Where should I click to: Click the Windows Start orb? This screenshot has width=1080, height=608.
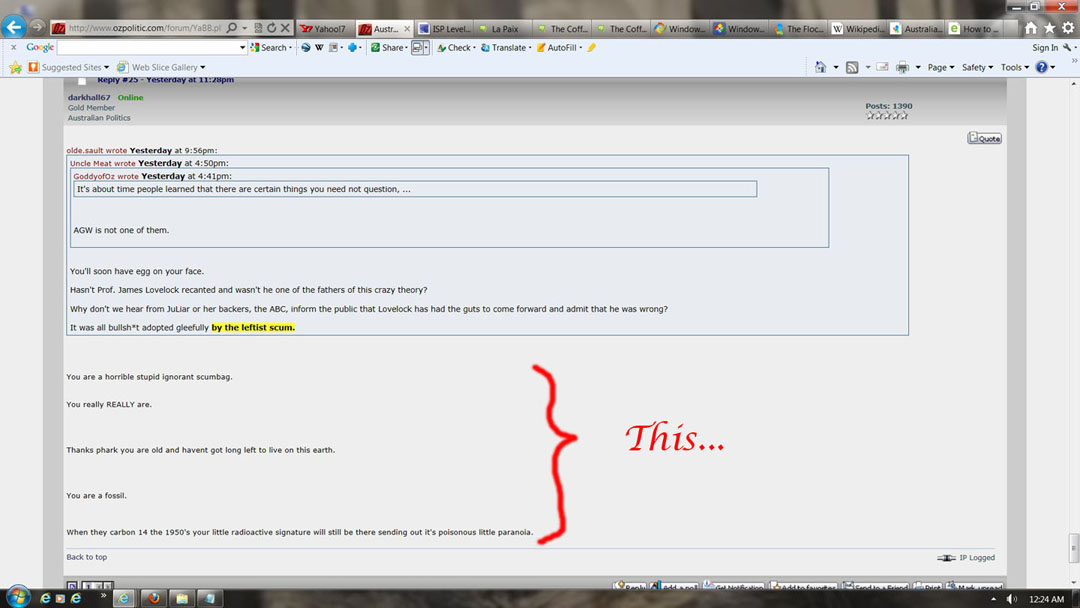point(17,598)
